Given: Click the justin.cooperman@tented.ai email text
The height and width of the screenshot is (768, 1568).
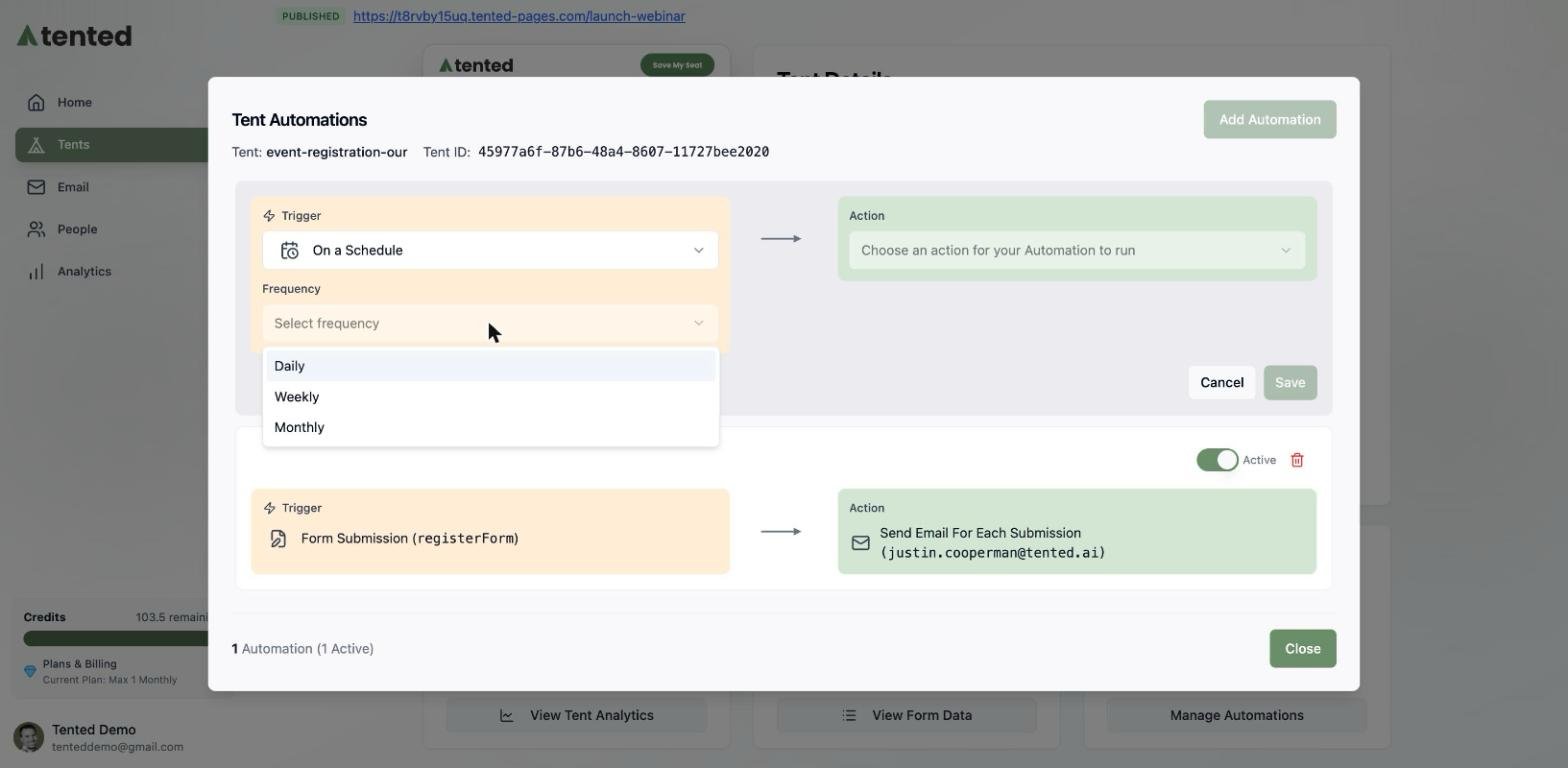Looking at the screenshot, I should [993, 553].
